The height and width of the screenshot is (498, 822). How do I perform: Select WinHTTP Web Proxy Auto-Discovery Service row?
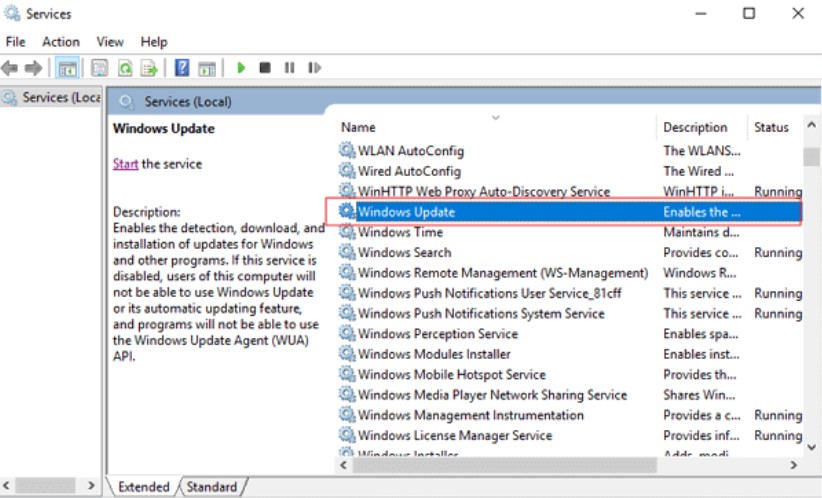tap(570, 191)
